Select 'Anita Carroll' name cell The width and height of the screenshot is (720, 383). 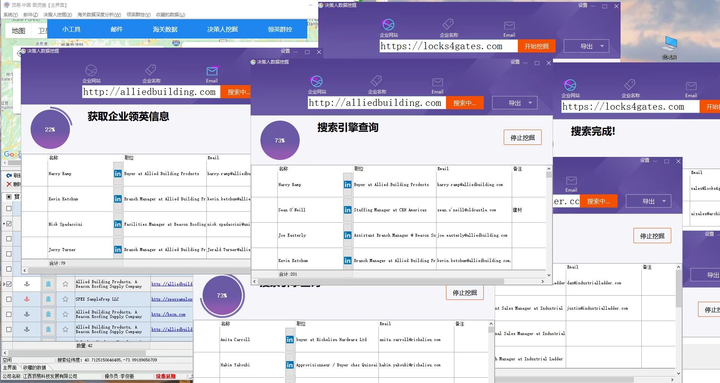pos(235,339)
